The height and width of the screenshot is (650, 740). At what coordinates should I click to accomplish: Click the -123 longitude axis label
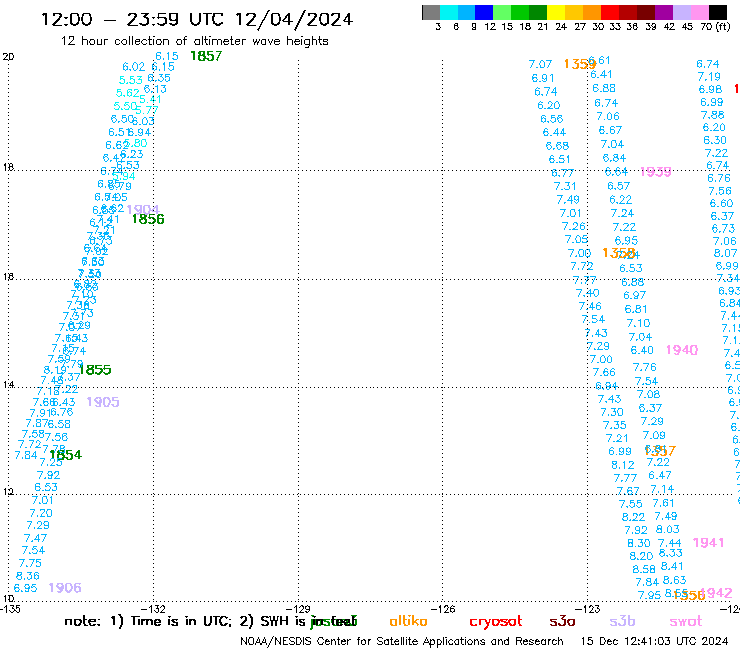coord(588,609)
